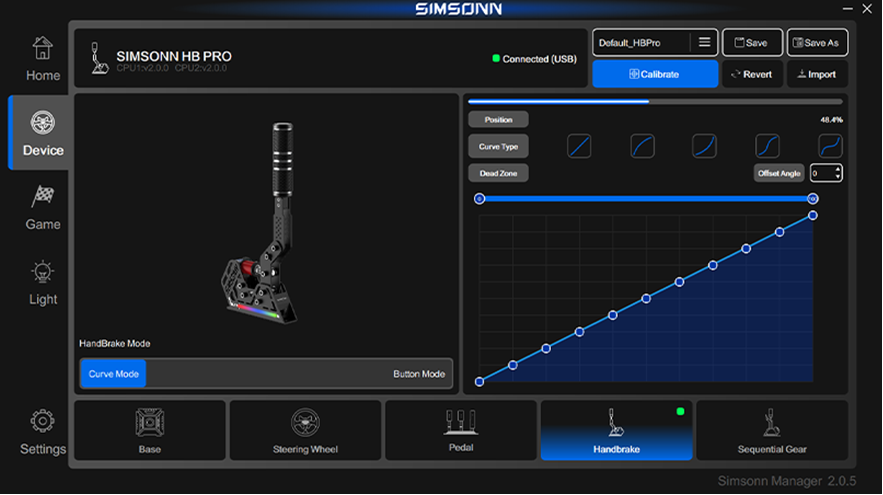Switch to the Base device tab

150,431
